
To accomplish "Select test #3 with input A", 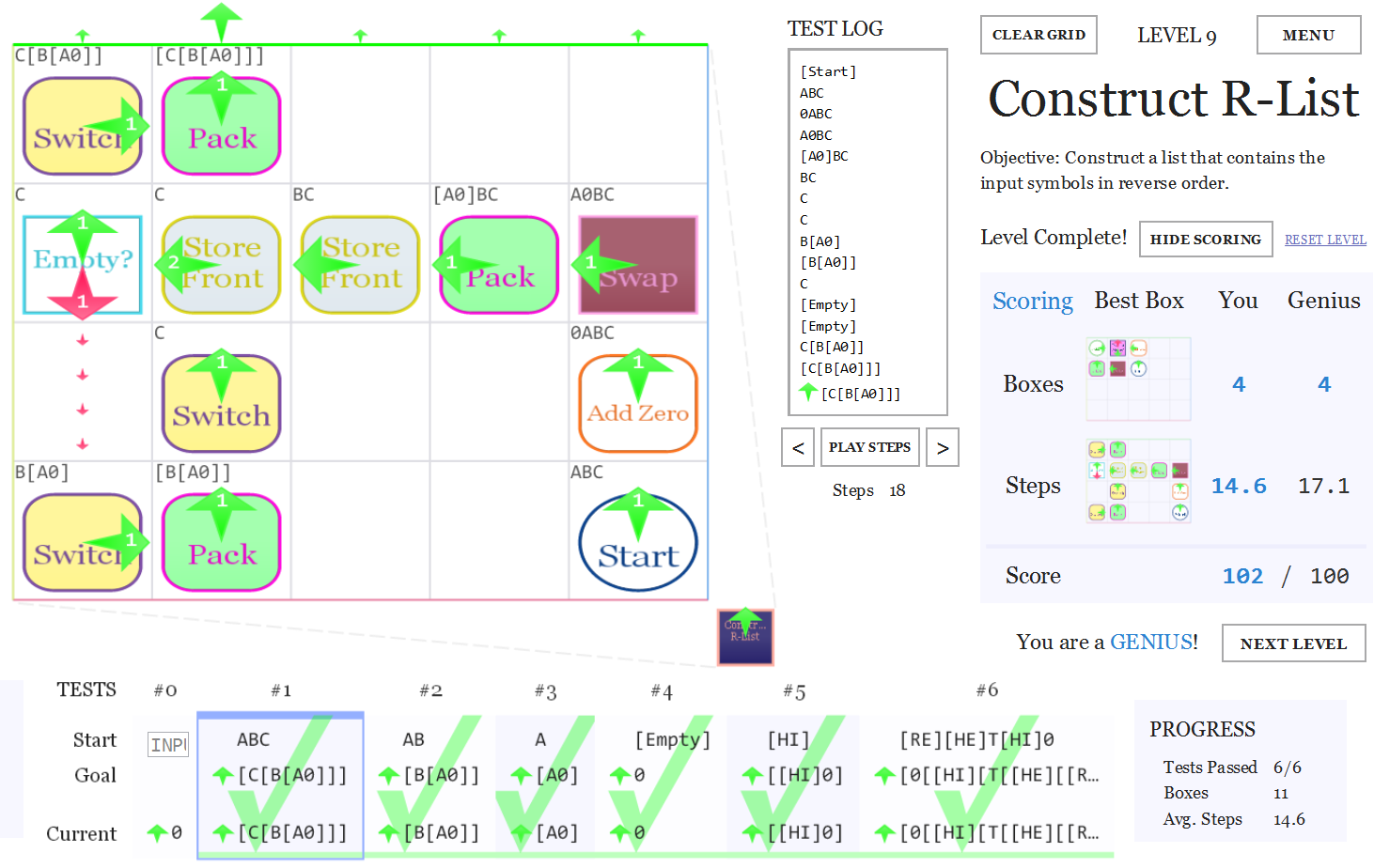I will tap(545, 785).
